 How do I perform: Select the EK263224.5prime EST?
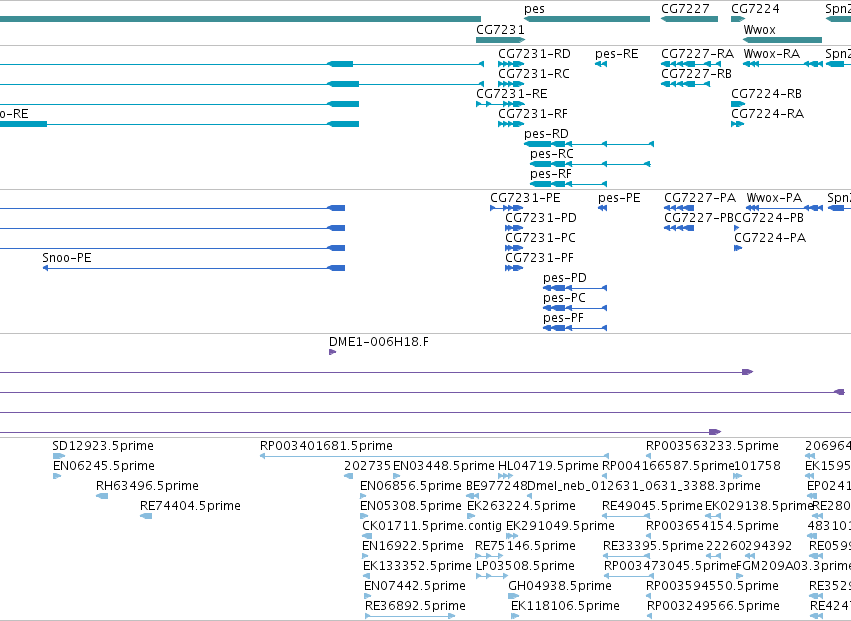[x=471, y=516]
